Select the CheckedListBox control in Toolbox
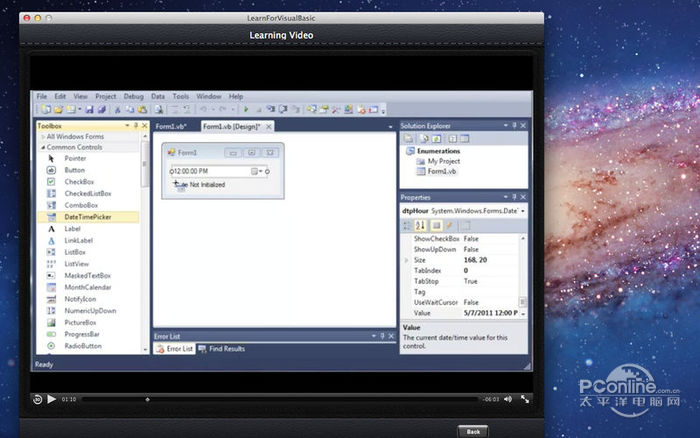 [87, 193]
